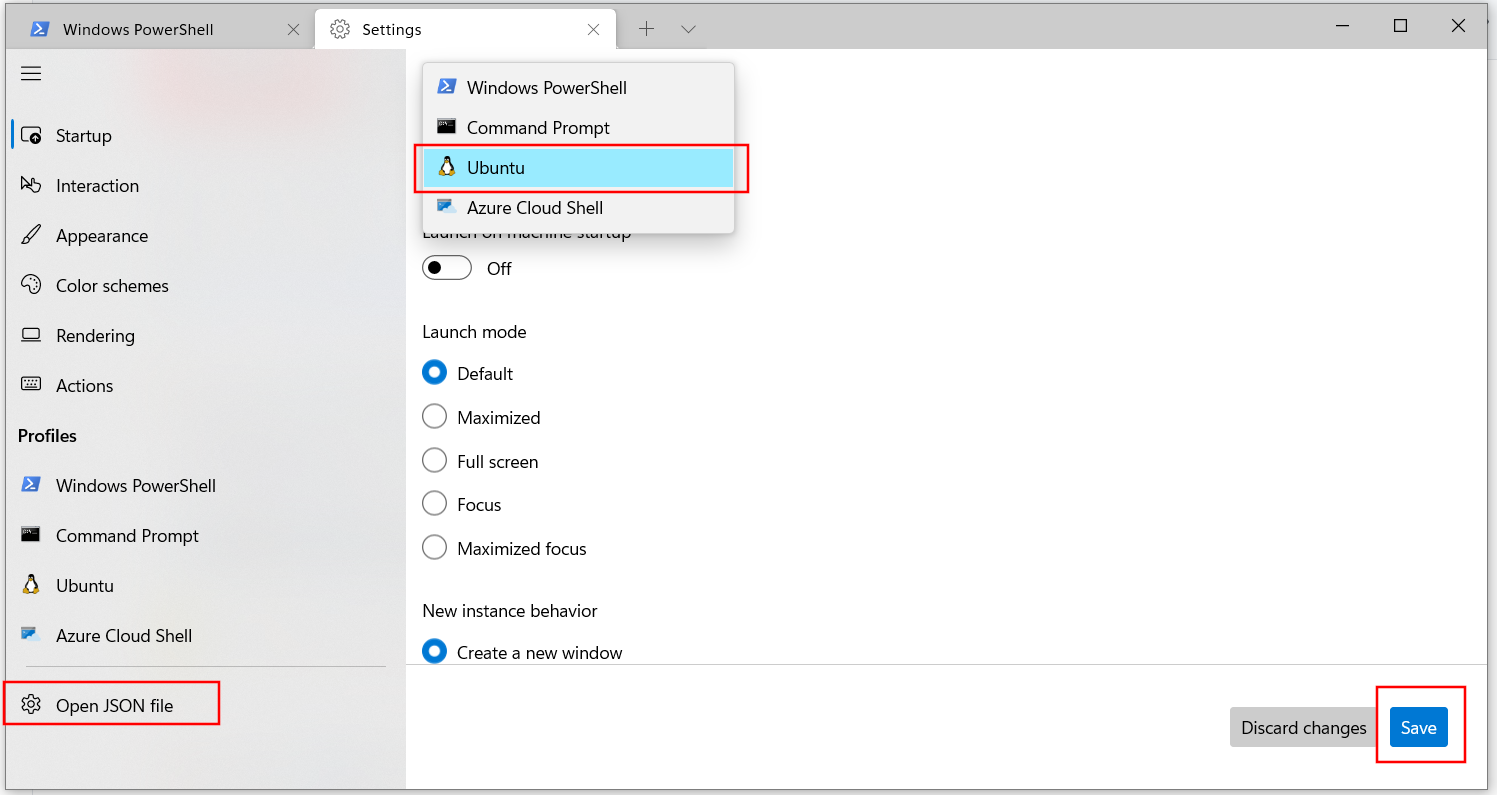Select the Maximized launch mode

[434, 417]
